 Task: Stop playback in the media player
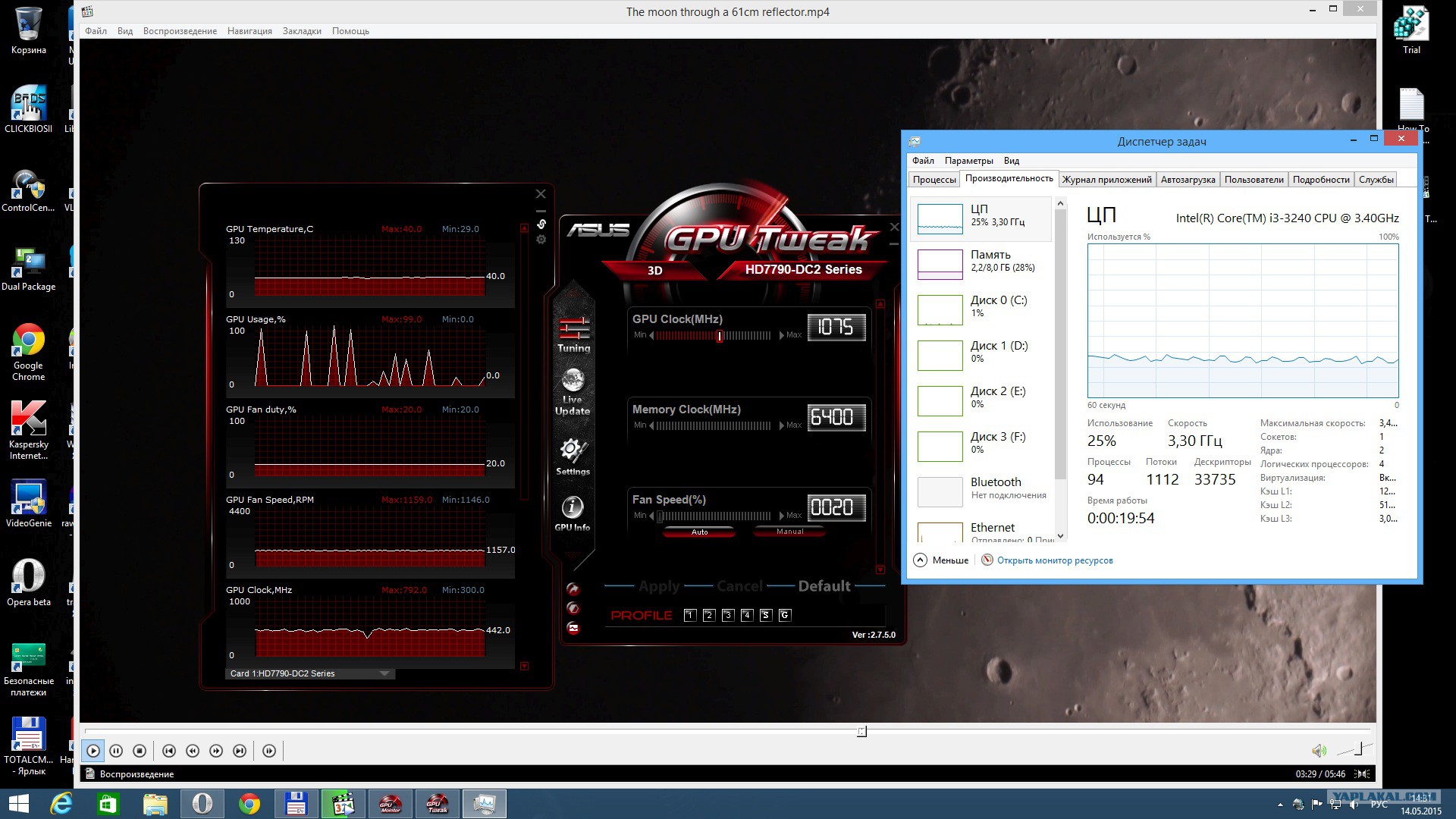pos(140,751)
